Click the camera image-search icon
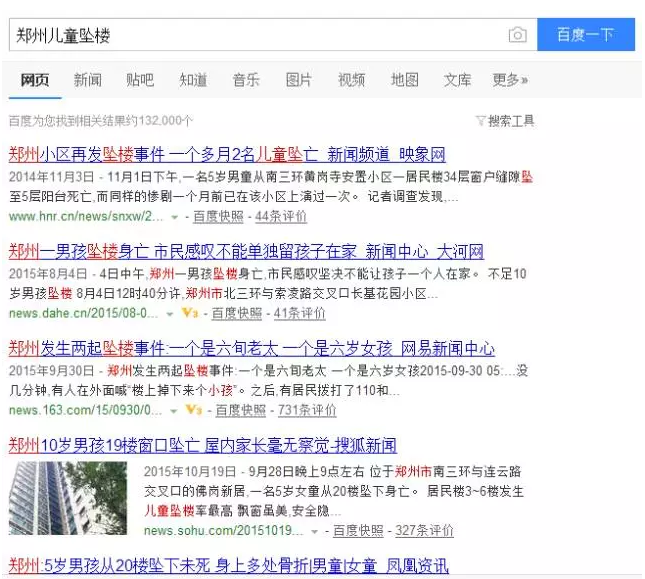This screenshot has height=579, width=645. pos(517,35)
